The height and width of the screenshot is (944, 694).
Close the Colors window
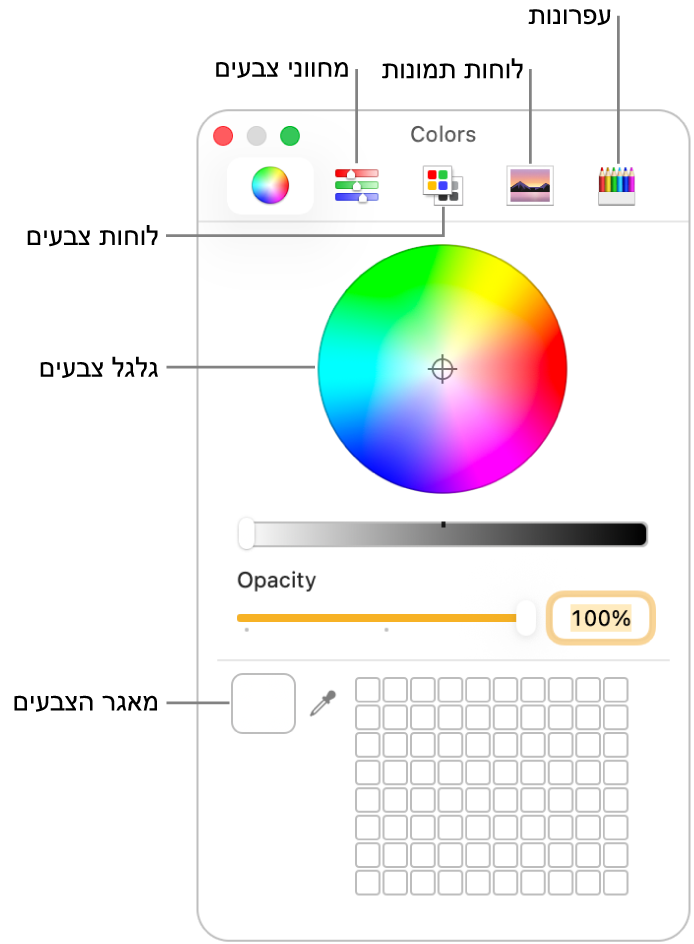pyautogui.click(x=224, y=136)
